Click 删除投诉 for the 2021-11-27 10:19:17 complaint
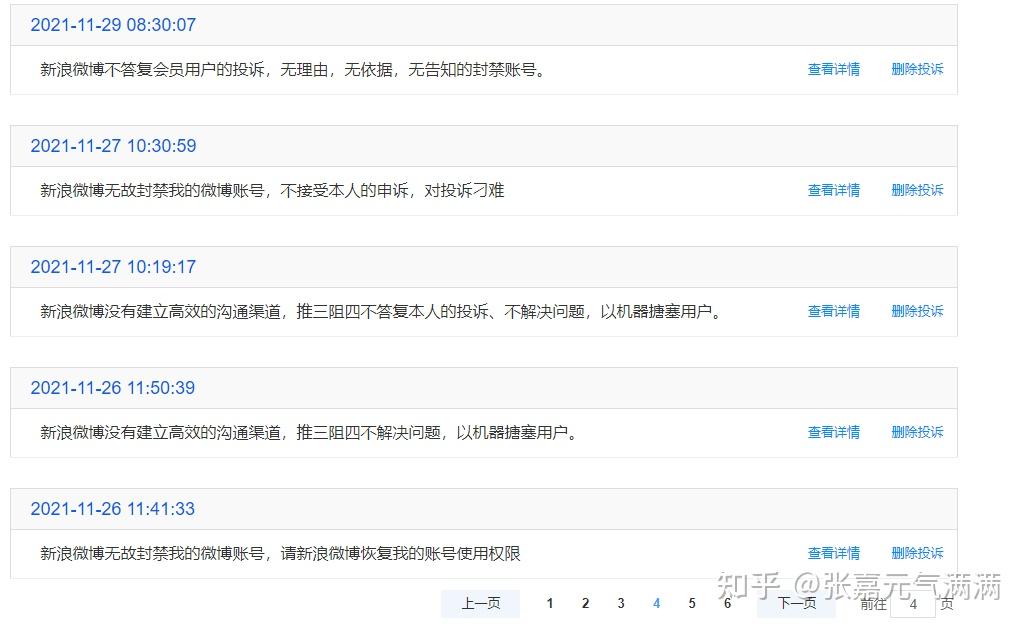1027x629 pixels. 917,311
